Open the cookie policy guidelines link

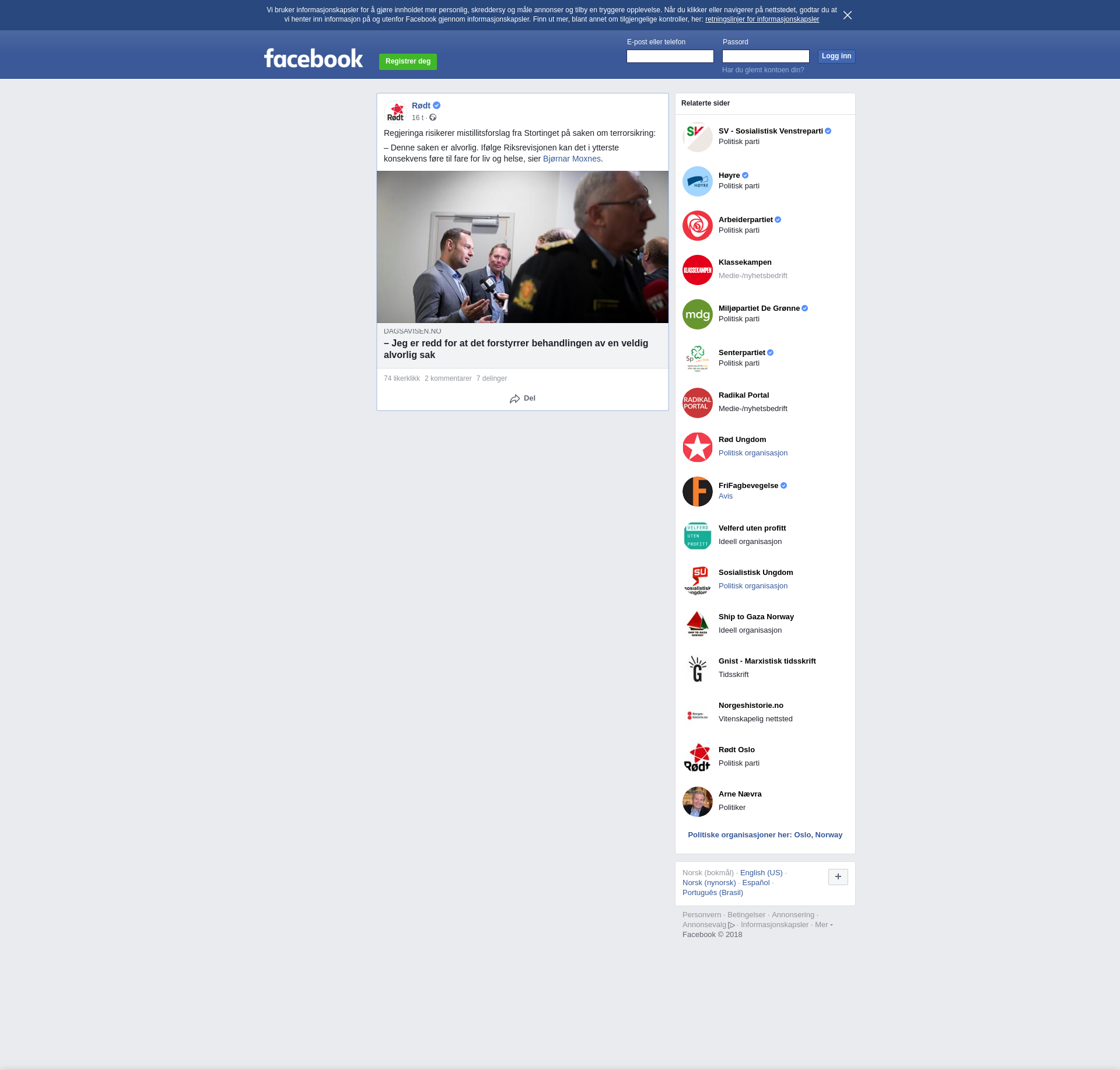click(762, 19)
